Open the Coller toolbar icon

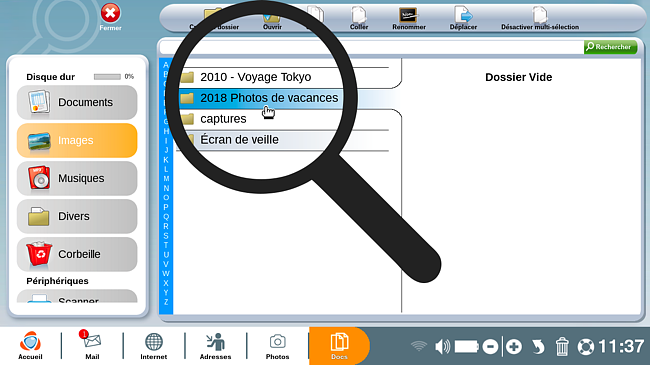[359, 18]
